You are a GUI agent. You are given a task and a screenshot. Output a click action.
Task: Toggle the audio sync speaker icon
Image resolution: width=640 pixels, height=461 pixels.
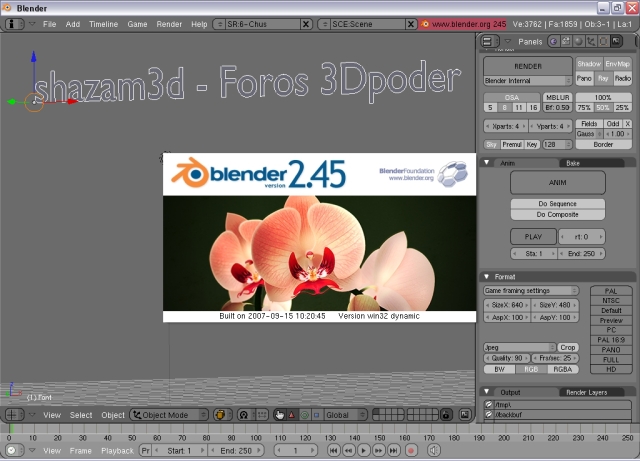point(433,450)
